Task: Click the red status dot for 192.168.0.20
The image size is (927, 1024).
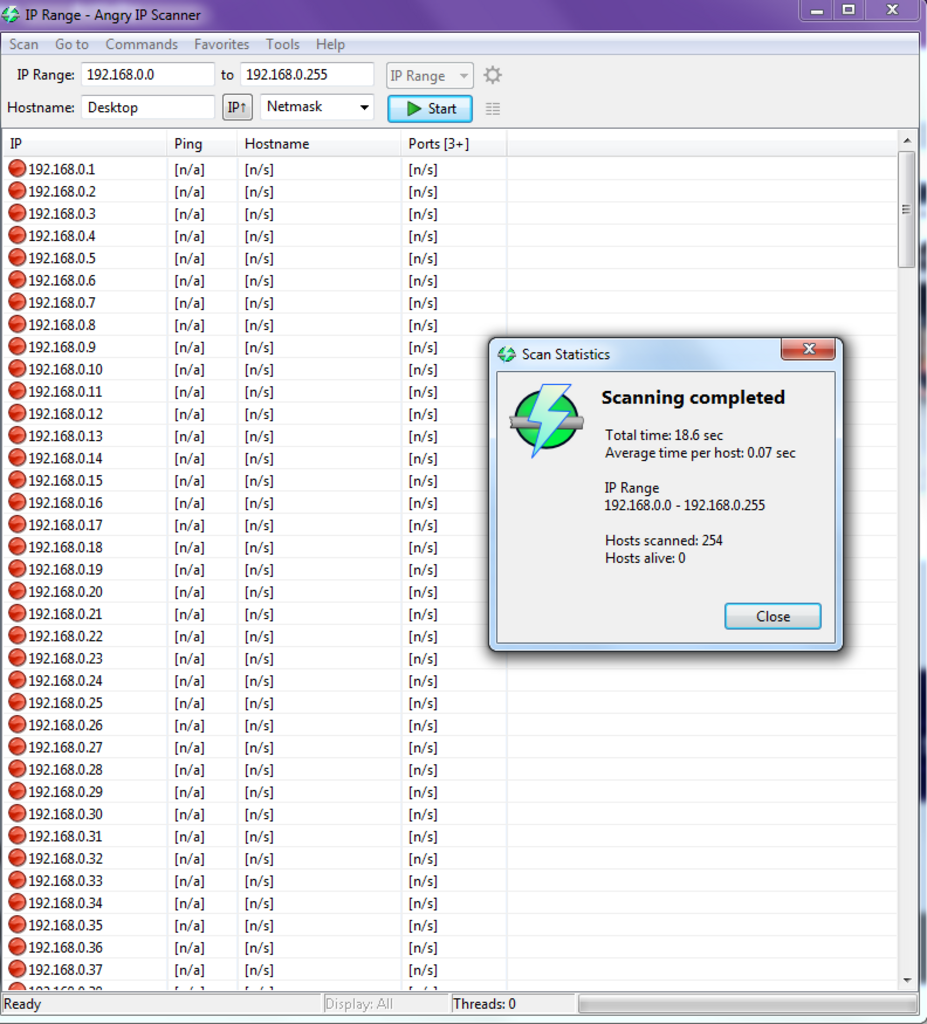Action: 17,591
